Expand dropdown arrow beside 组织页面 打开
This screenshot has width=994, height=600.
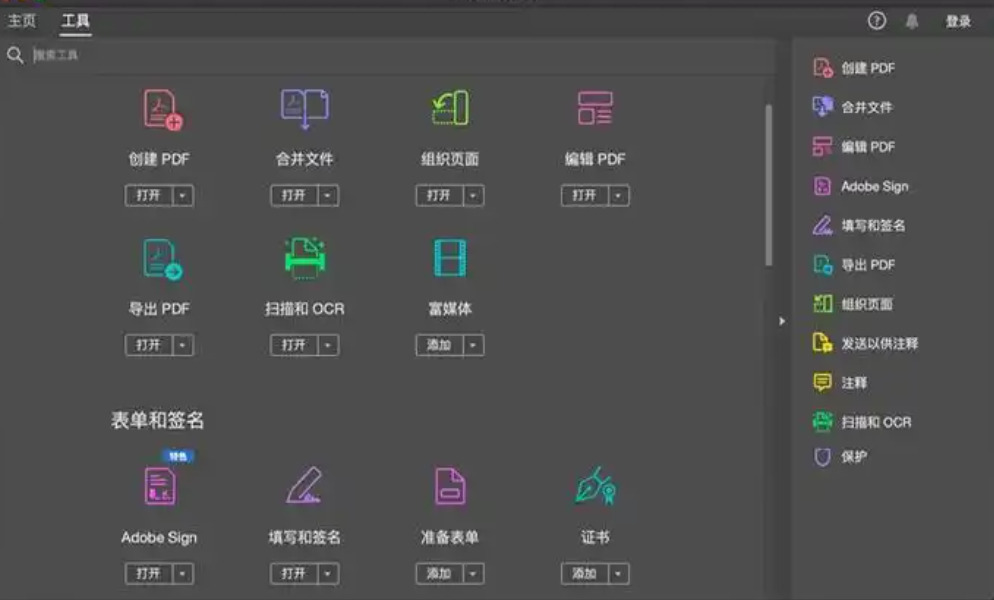(473, 195)
